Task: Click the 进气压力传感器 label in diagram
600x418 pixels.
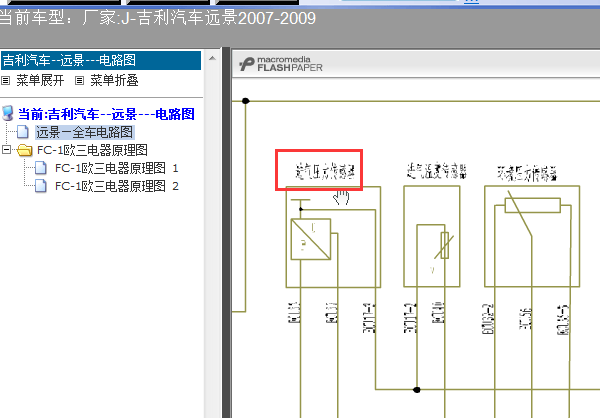Action: tap(325, 171)
